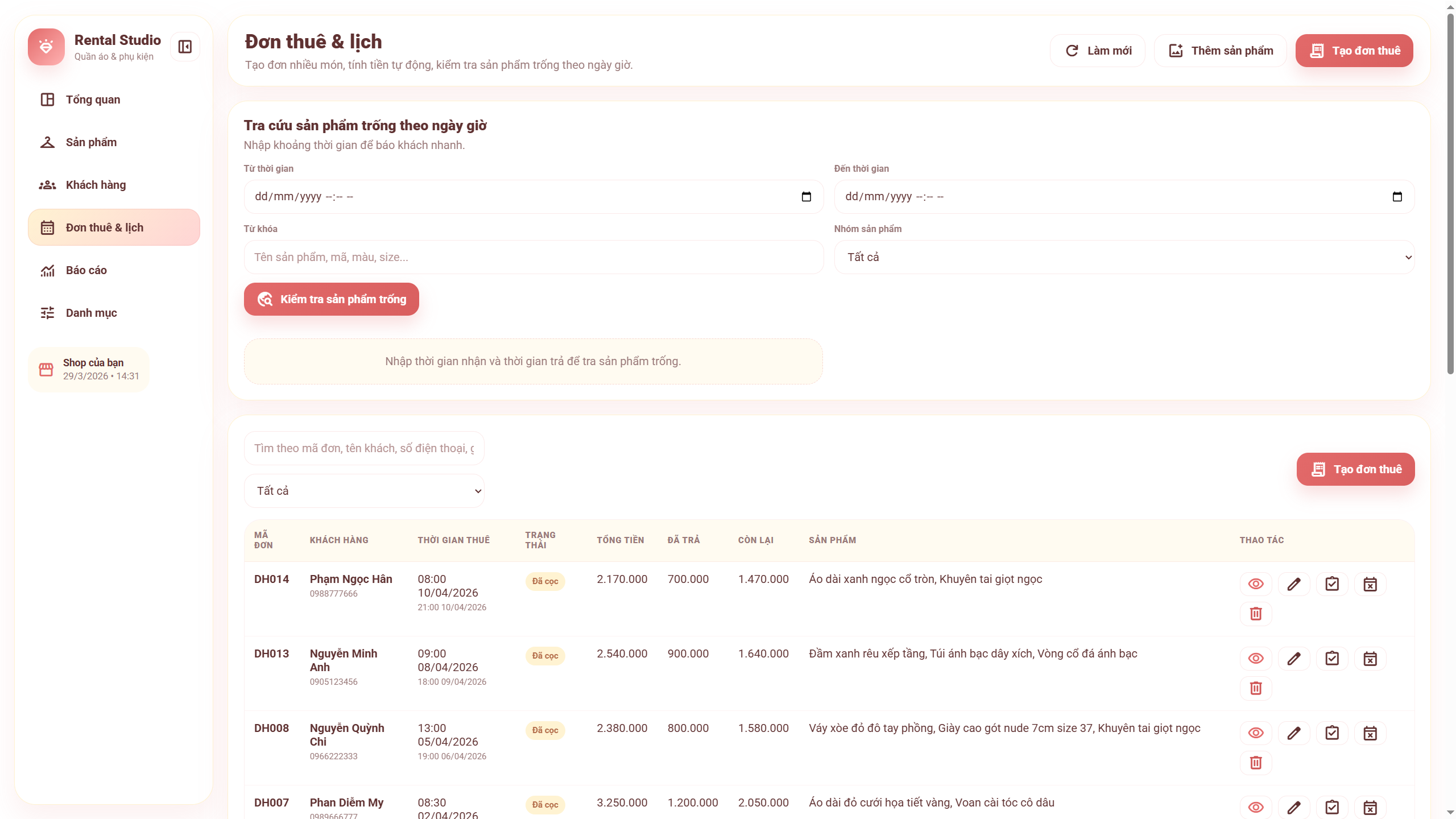The width and height of the screenshot is (1456, 819).
Task: Cancel order DH008 via calendar-x icon
Action: [x=1370, y=733]
